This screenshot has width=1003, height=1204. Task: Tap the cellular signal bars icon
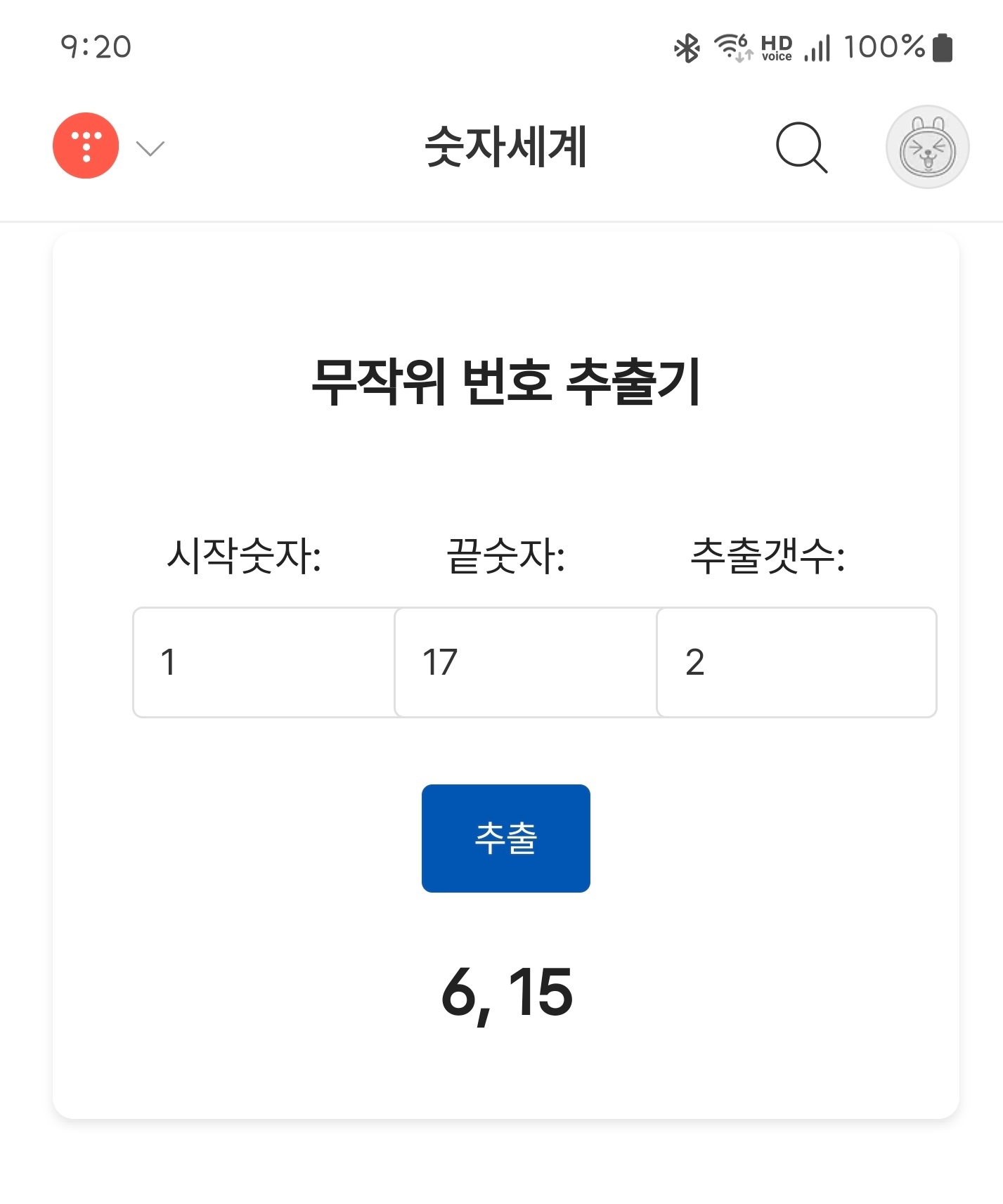tap(817, 48)
